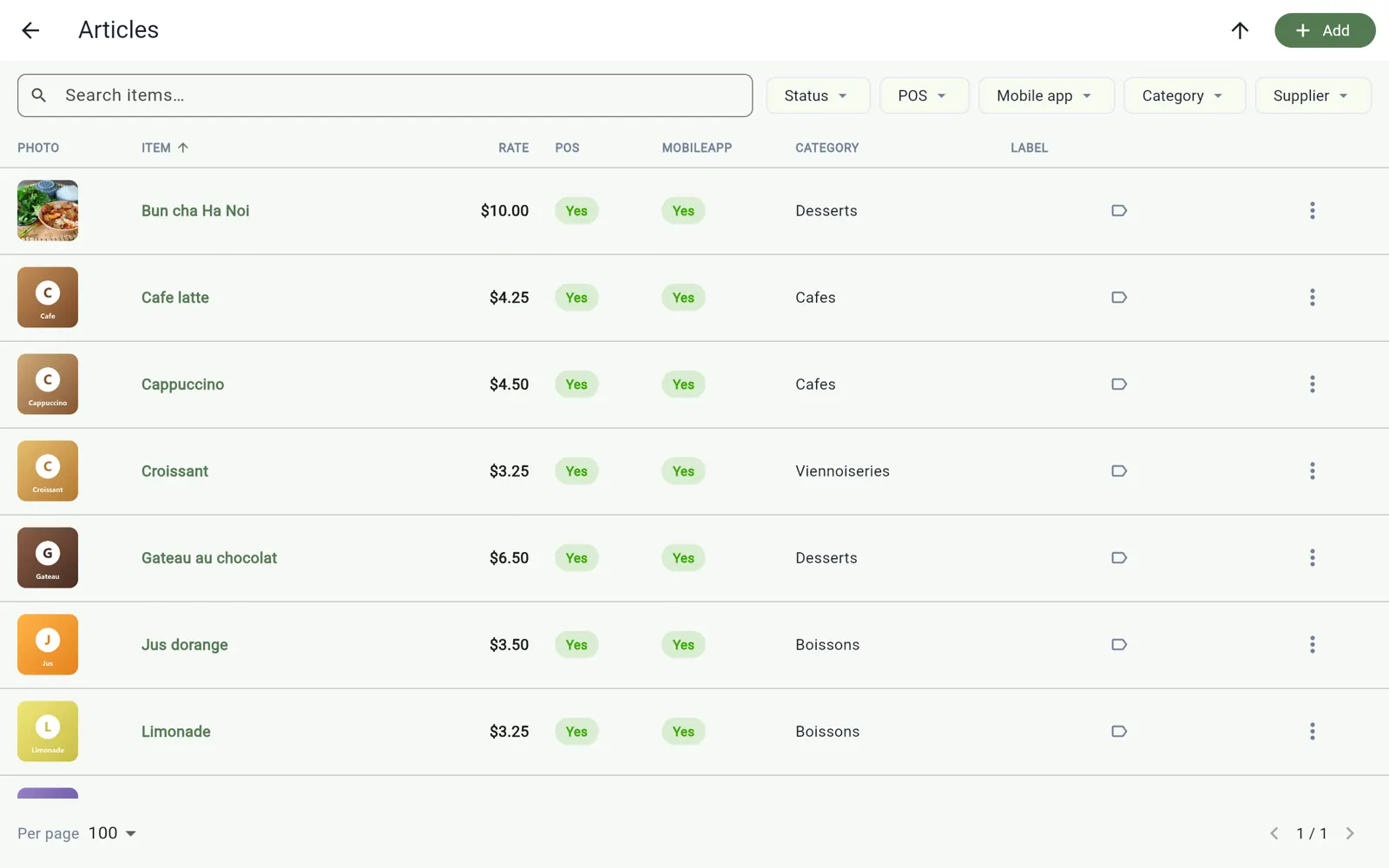Click the Cappuccino placeholder thumbnail

(x=48, y=385)
